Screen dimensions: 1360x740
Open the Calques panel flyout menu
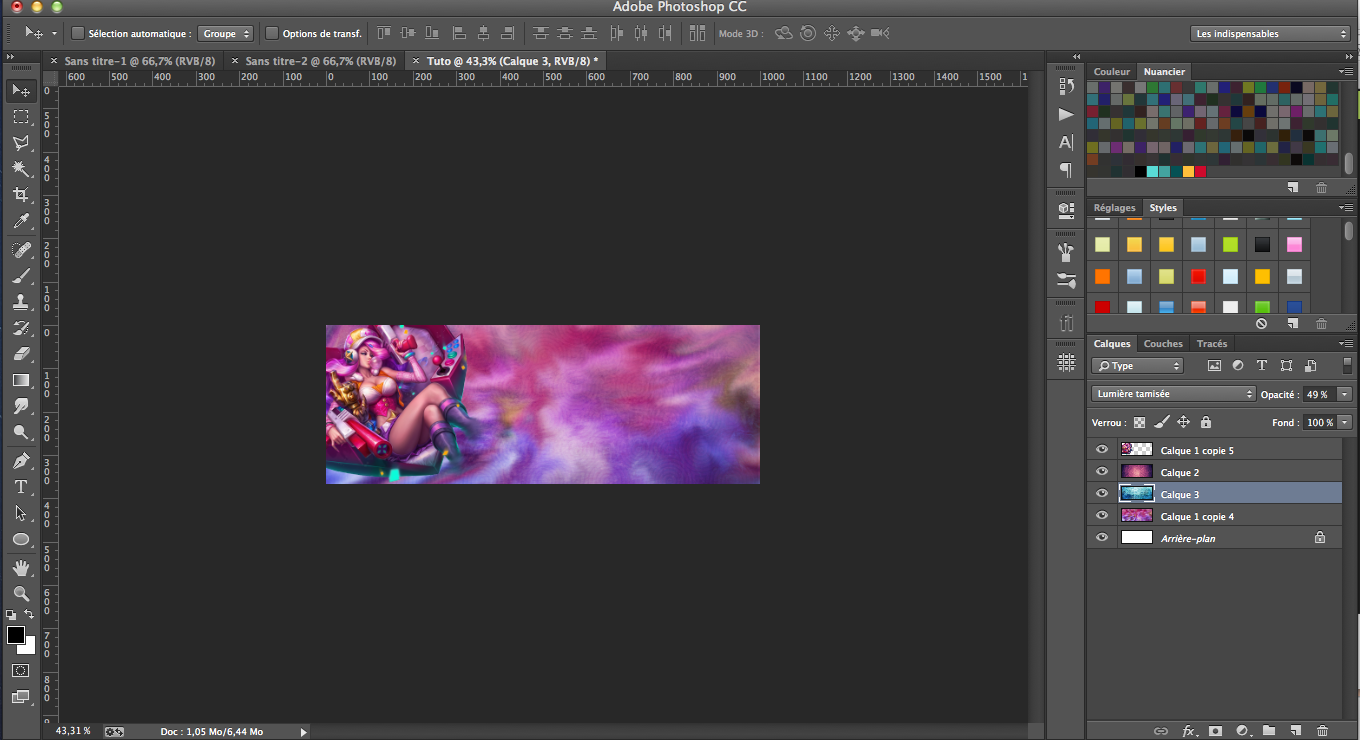pyautogui.click(x=1346, y=343)
